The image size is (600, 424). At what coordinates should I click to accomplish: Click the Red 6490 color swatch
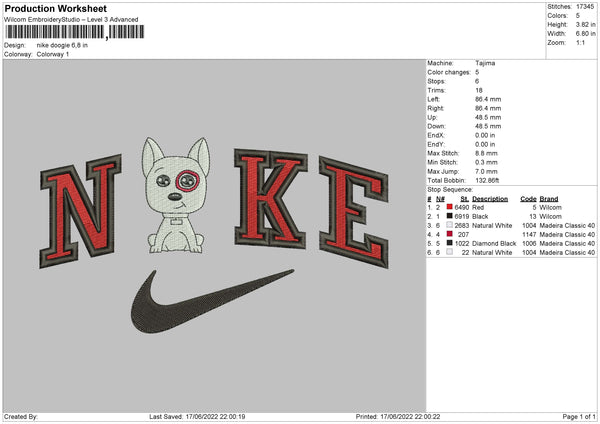click(x=450, y=207)
